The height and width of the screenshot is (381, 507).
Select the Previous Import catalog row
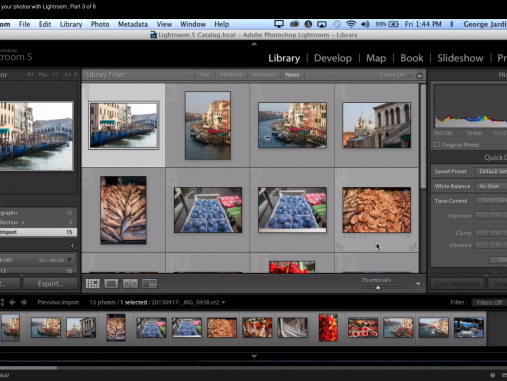[x=38, y=232]
